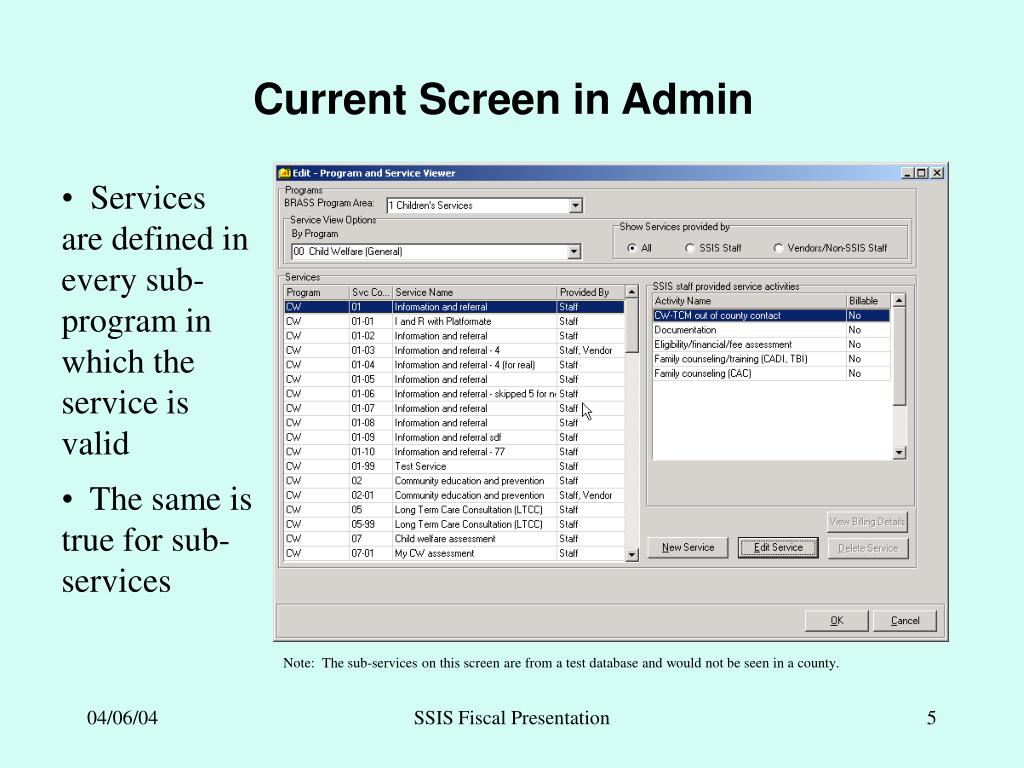Select the 'Documentation' activity row
The width and height of the screenshot is (1024, 768).
tap(772, 330)
